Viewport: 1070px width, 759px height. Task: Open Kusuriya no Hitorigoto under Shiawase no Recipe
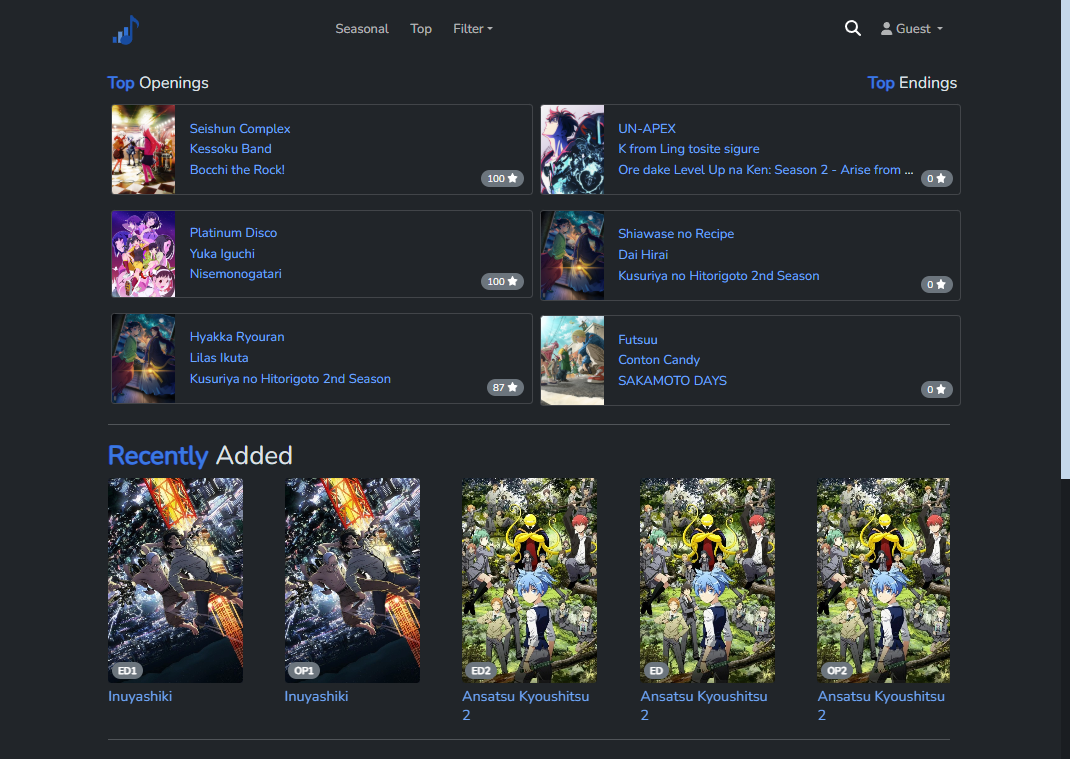[719, 276]
